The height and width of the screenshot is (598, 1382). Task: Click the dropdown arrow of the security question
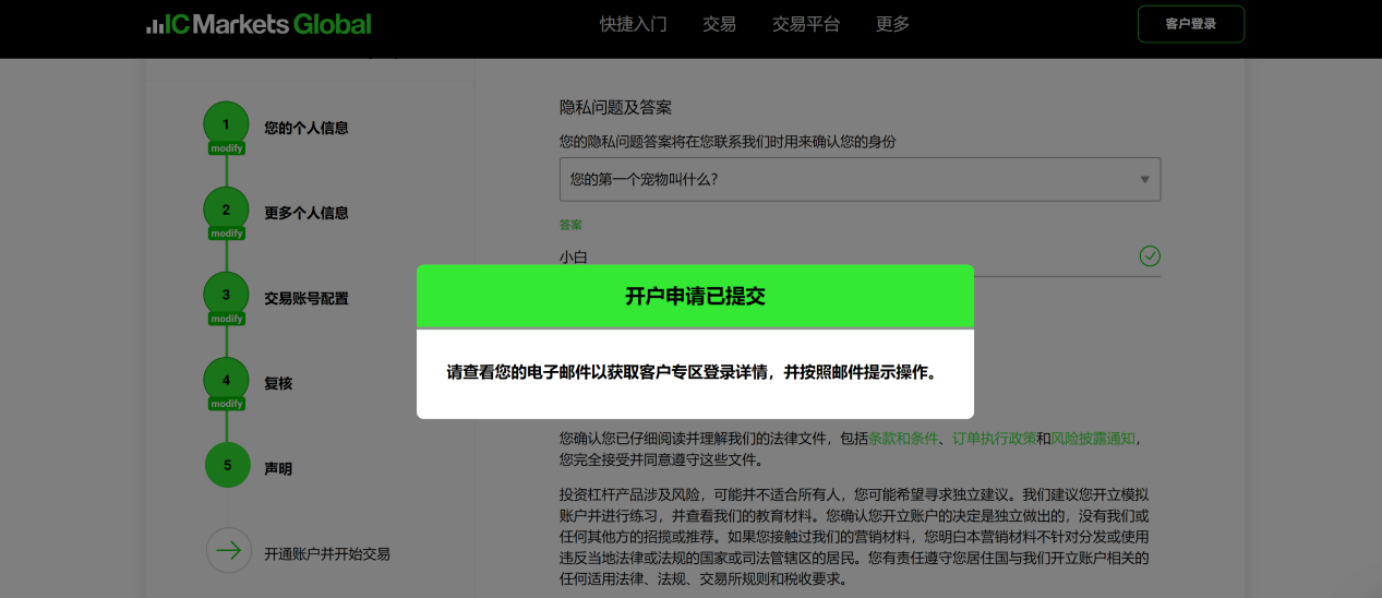click(1144, 180)
